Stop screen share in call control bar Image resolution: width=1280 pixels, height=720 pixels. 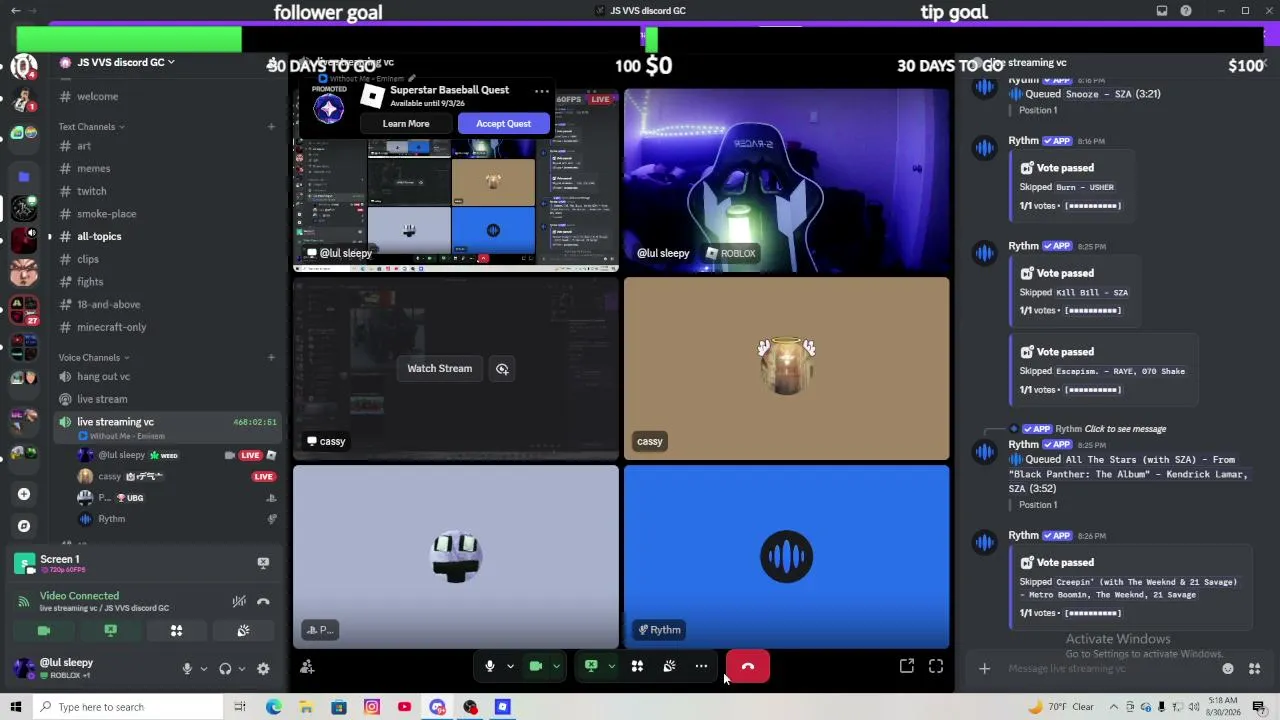[x=591, y=666]
